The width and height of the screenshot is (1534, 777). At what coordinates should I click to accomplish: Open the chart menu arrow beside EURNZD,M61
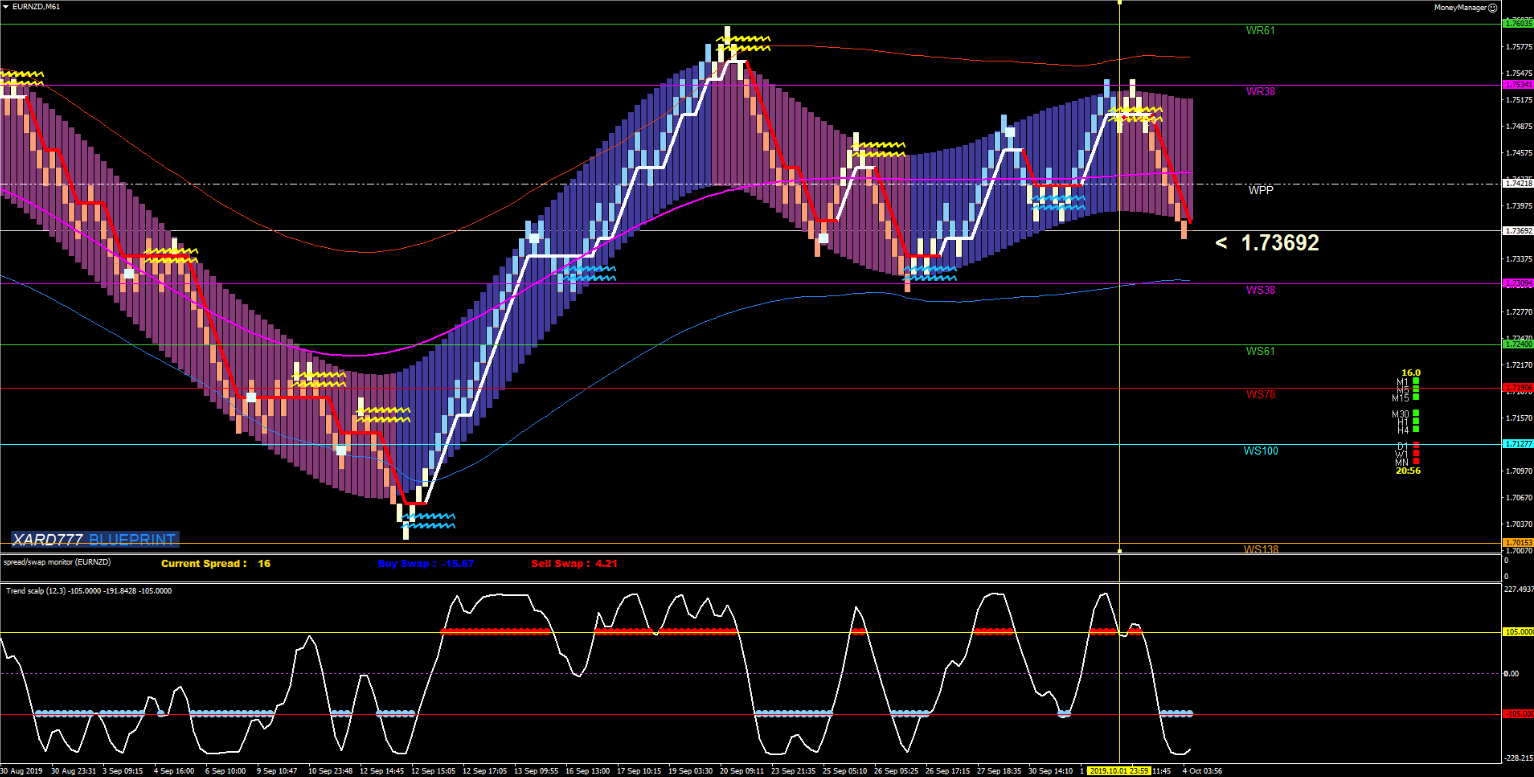(5, 7)
